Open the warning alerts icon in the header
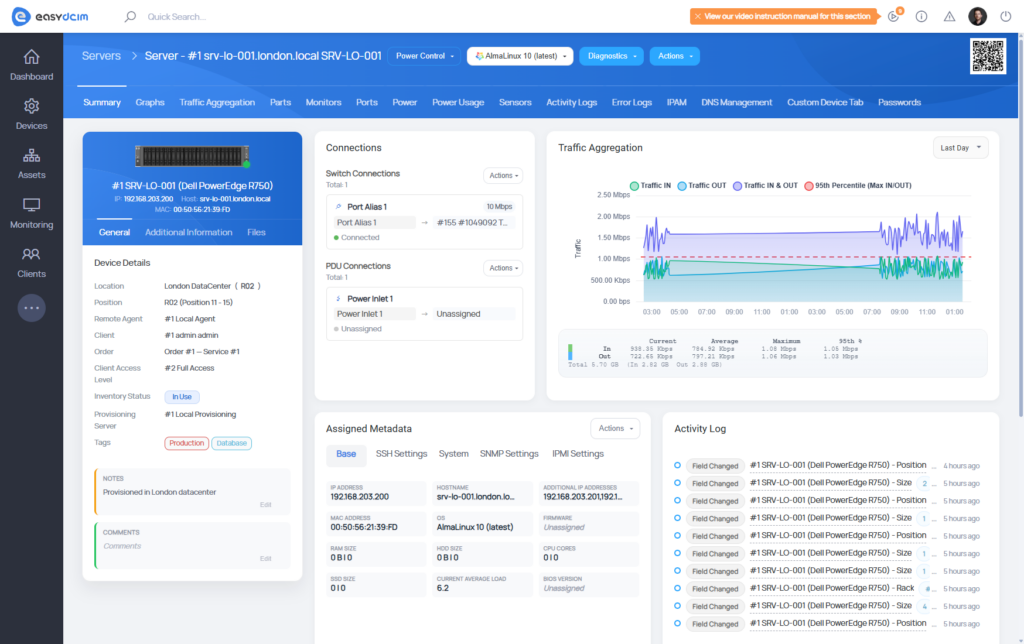 pos(948,16)
